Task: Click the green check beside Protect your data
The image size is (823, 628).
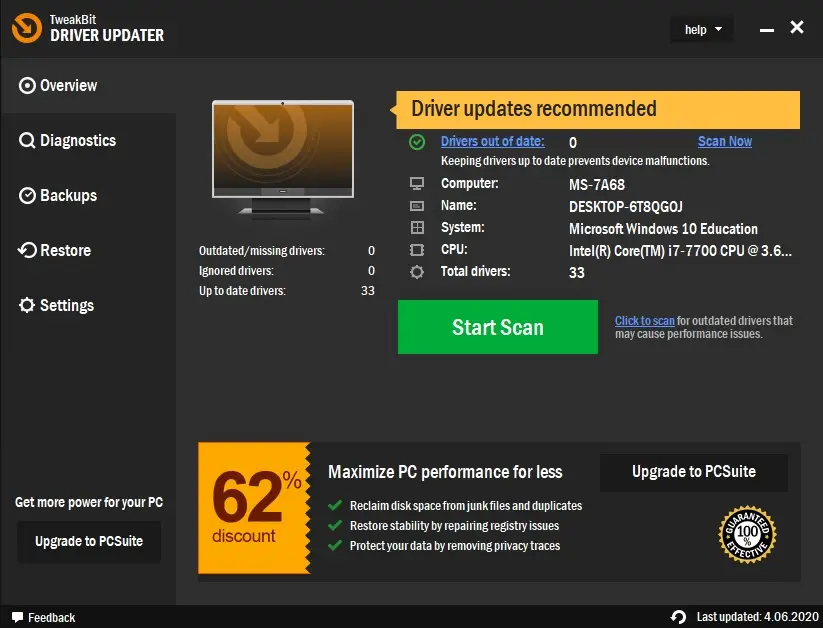Action: [335, 546]
